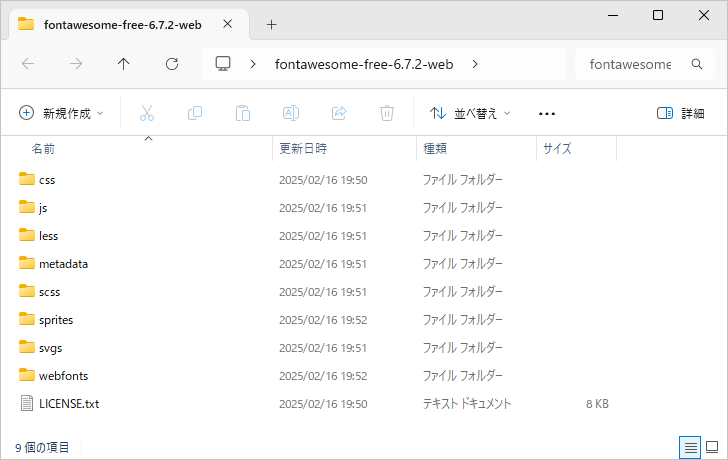Image resolution: width=728 pixels, height=460 pixels.
Task: Click the Rename icon in toolbar
Action: coord(291,113)
